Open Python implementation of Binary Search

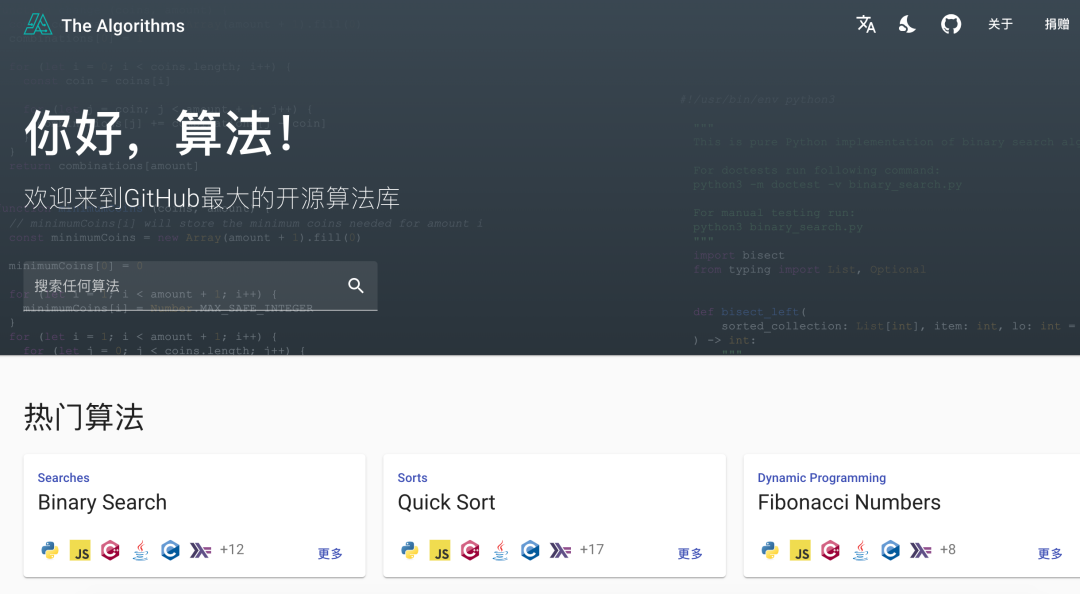pos(50,550)
